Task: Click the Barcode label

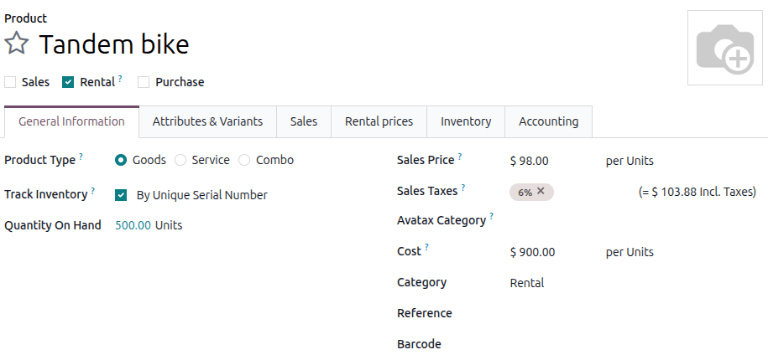Action: click(x=419, y=344)
